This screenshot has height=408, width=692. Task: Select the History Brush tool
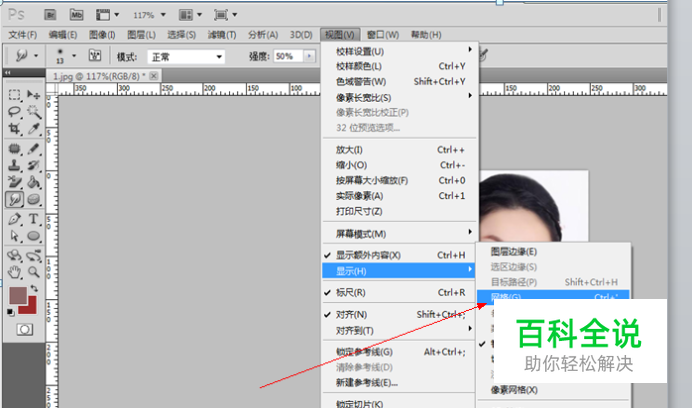[x=34, y=166]
